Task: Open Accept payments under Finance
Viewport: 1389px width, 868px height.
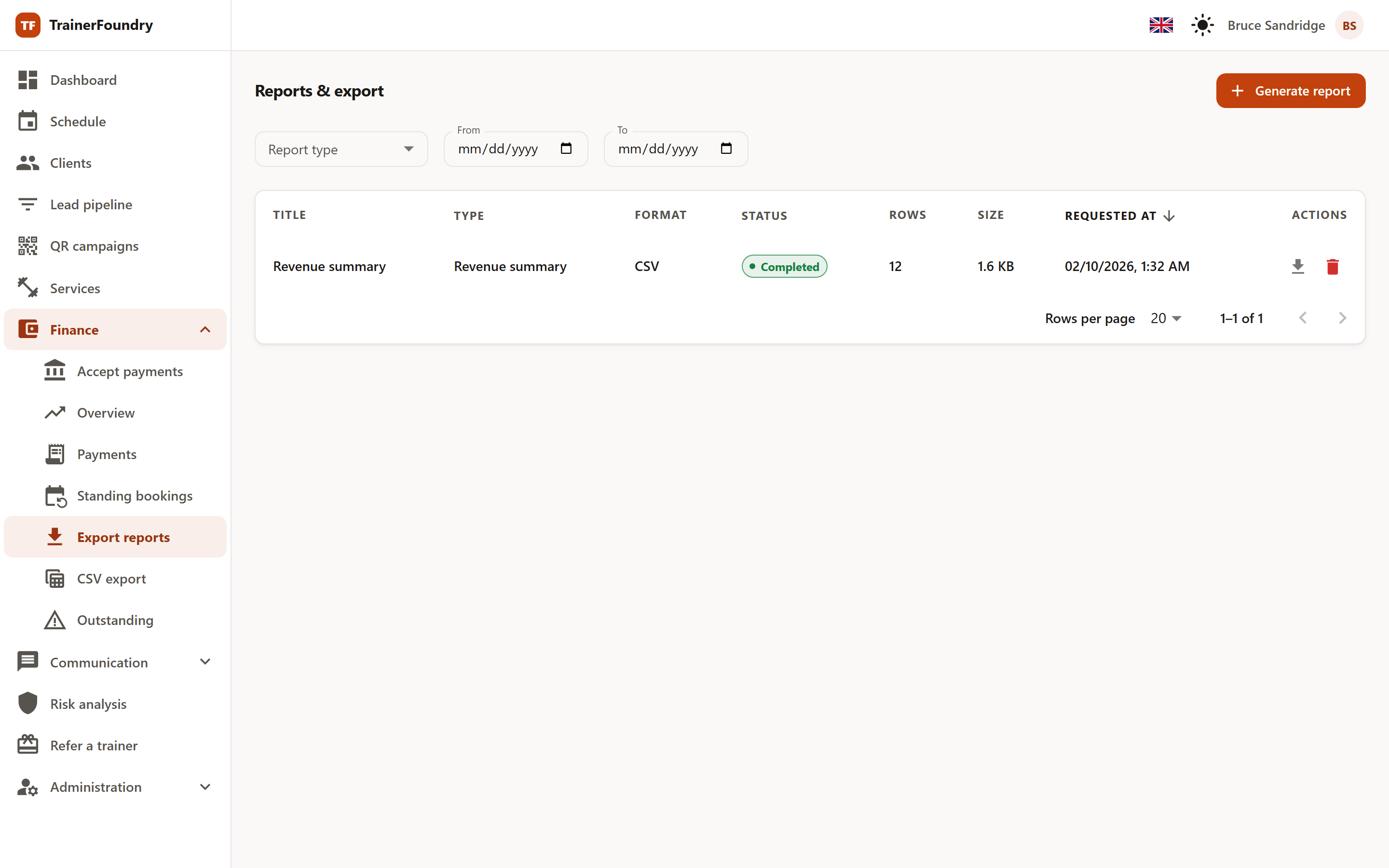Action: (x=115, y=371)
